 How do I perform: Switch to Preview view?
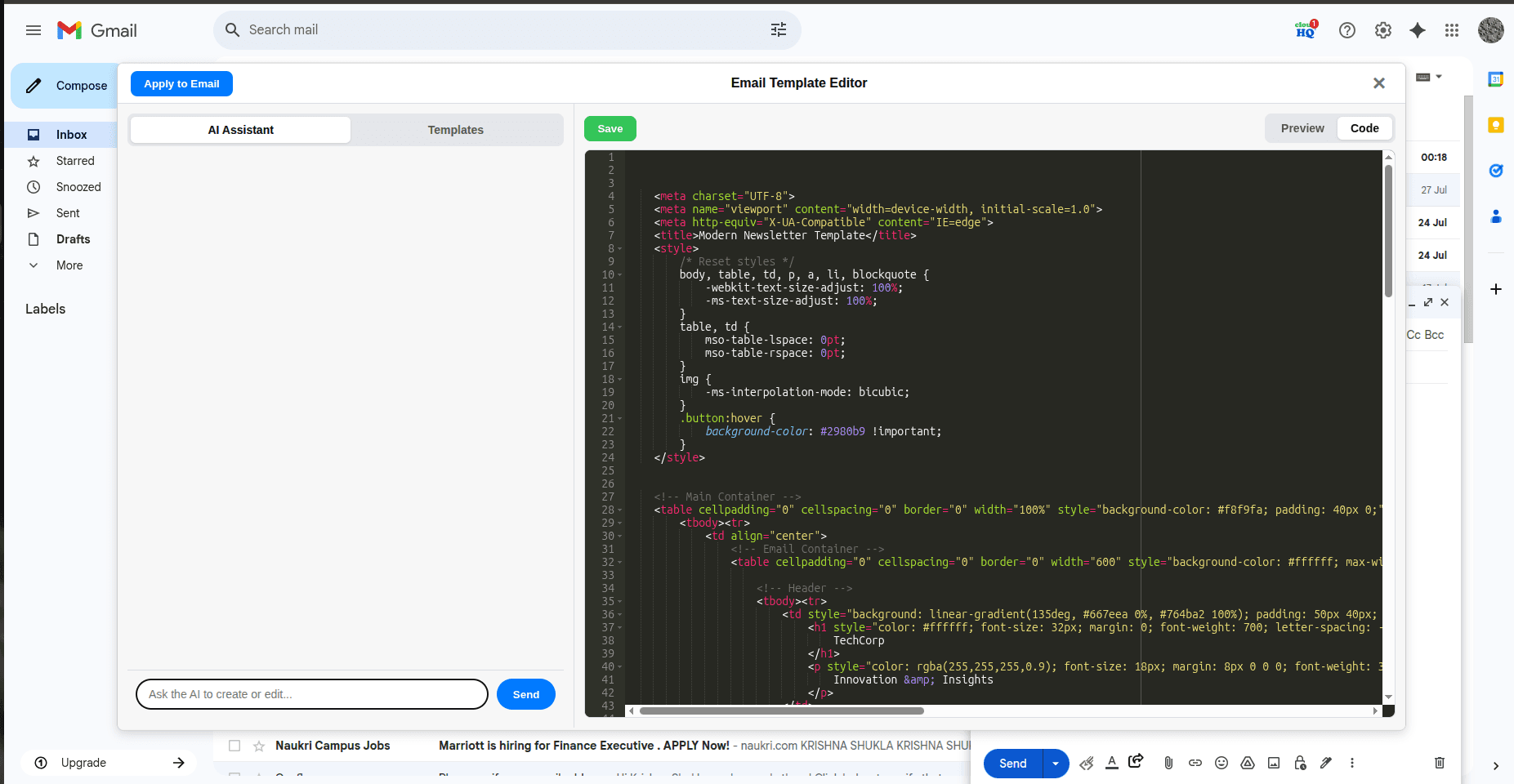[x=1302, y=128]
